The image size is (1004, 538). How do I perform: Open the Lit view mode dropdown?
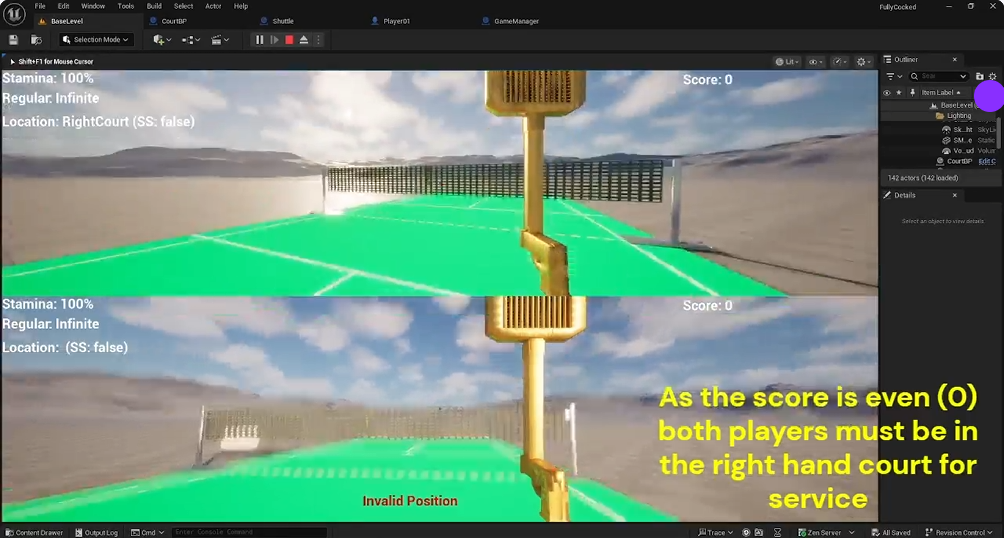pyautogui.click(x=787, y=61)
